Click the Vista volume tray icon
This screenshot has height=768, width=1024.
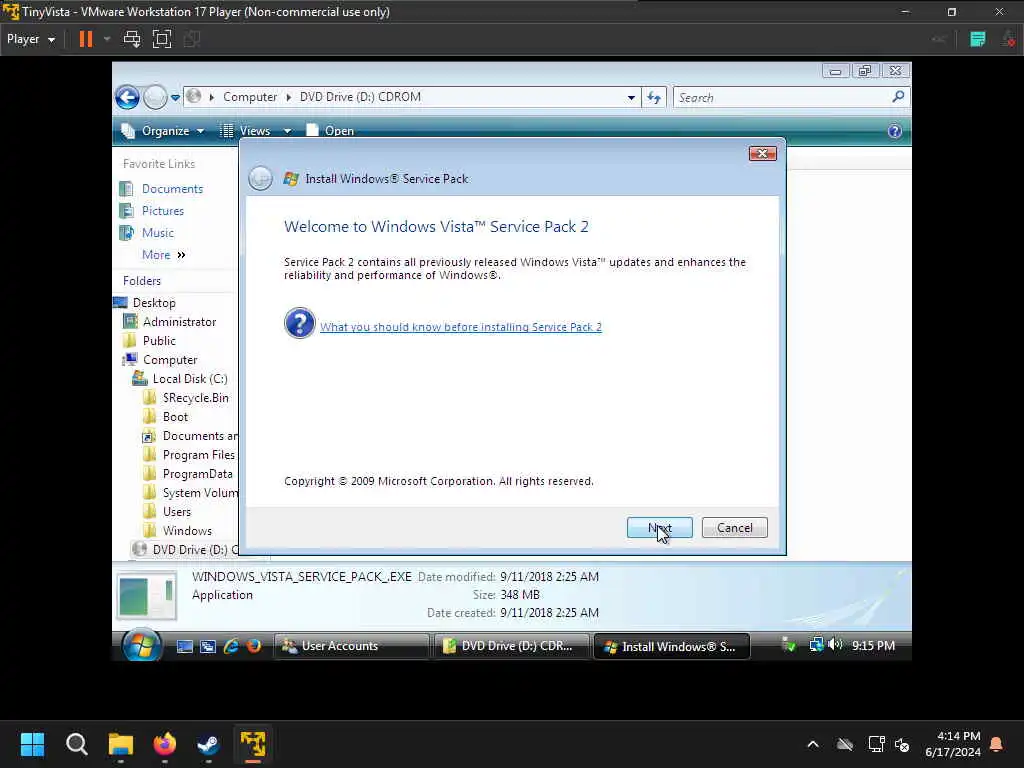point(835,645)
